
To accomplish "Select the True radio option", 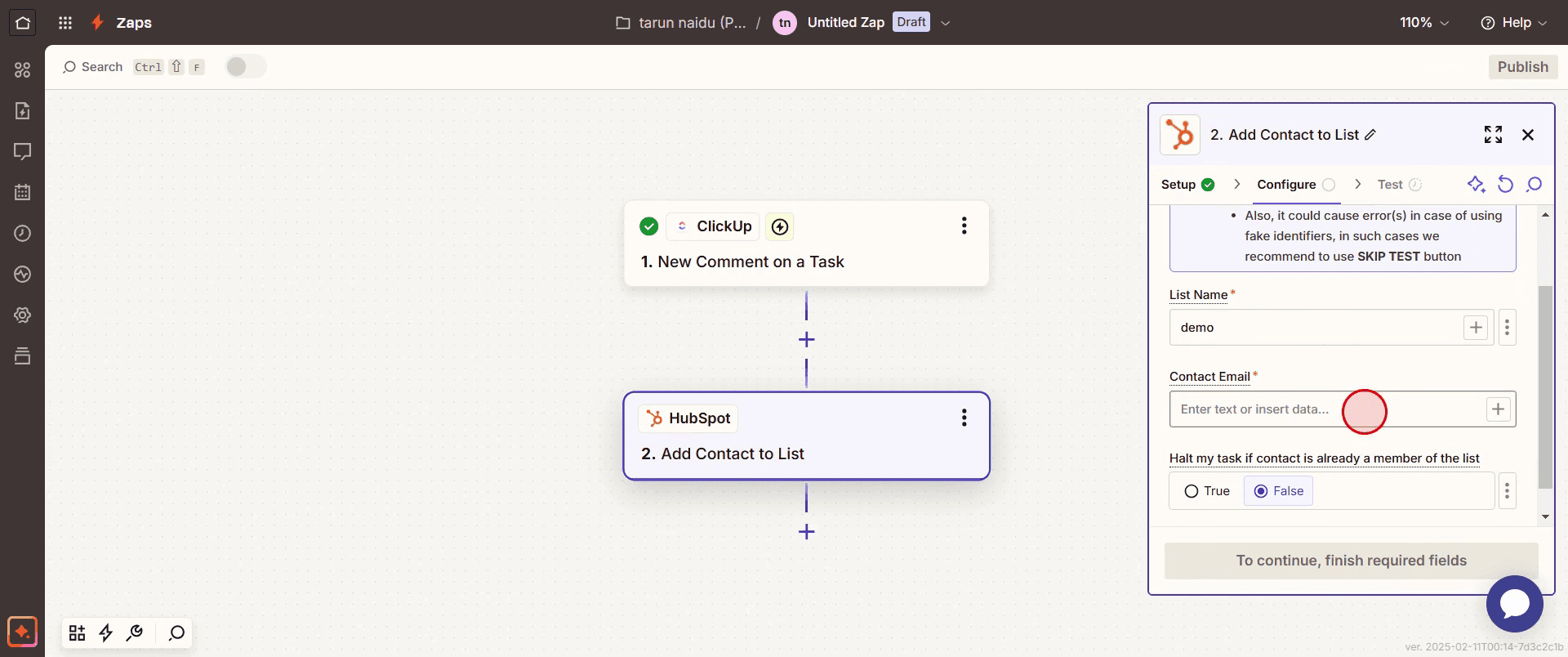I will pos(1207,491).
